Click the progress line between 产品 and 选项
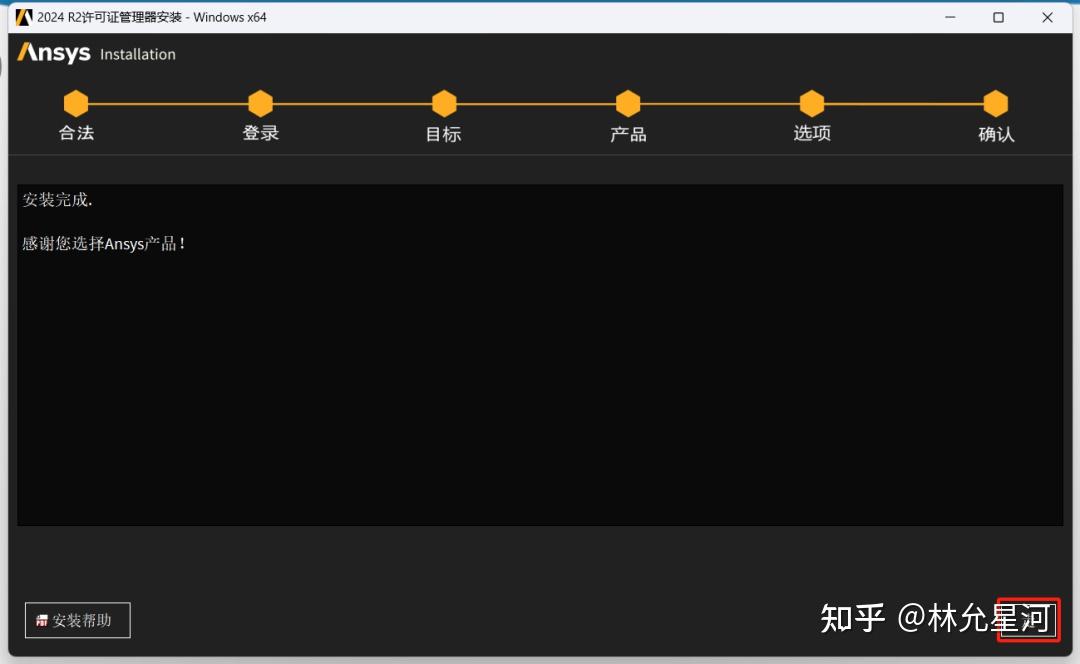1080x664 pixels. 719,103
